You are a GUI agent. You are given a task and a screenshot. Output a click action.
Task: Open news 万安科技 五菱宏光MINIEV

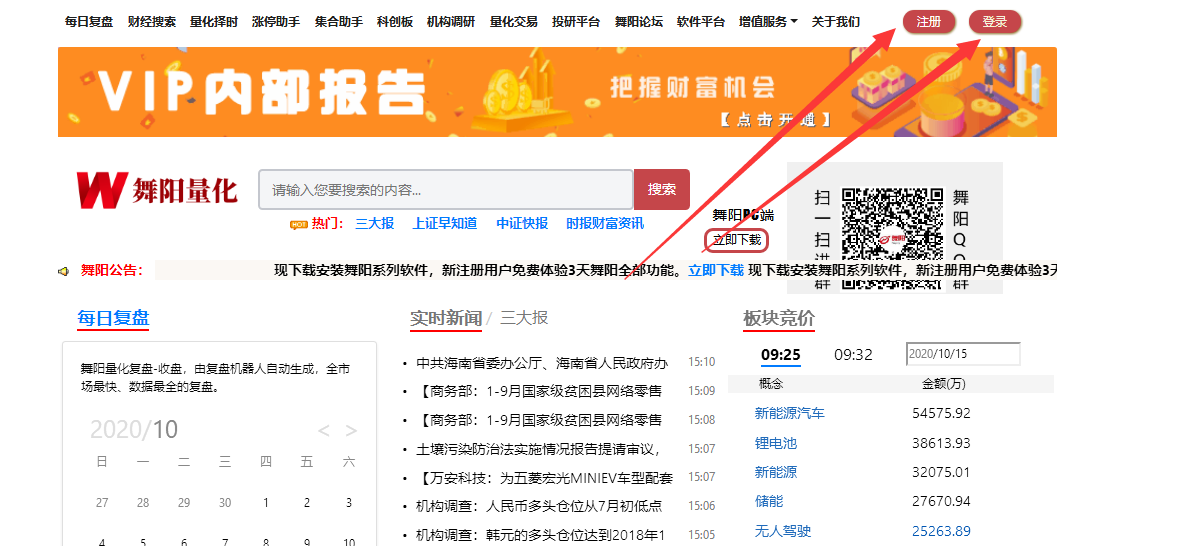tap(544, 478)
